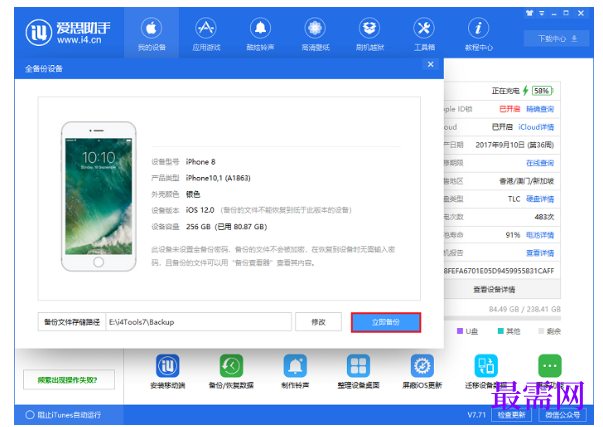Open the 刷机越狱 dropbox-style icon
Viewport: 603px width, 427px height.
click(x=370, y=28)
